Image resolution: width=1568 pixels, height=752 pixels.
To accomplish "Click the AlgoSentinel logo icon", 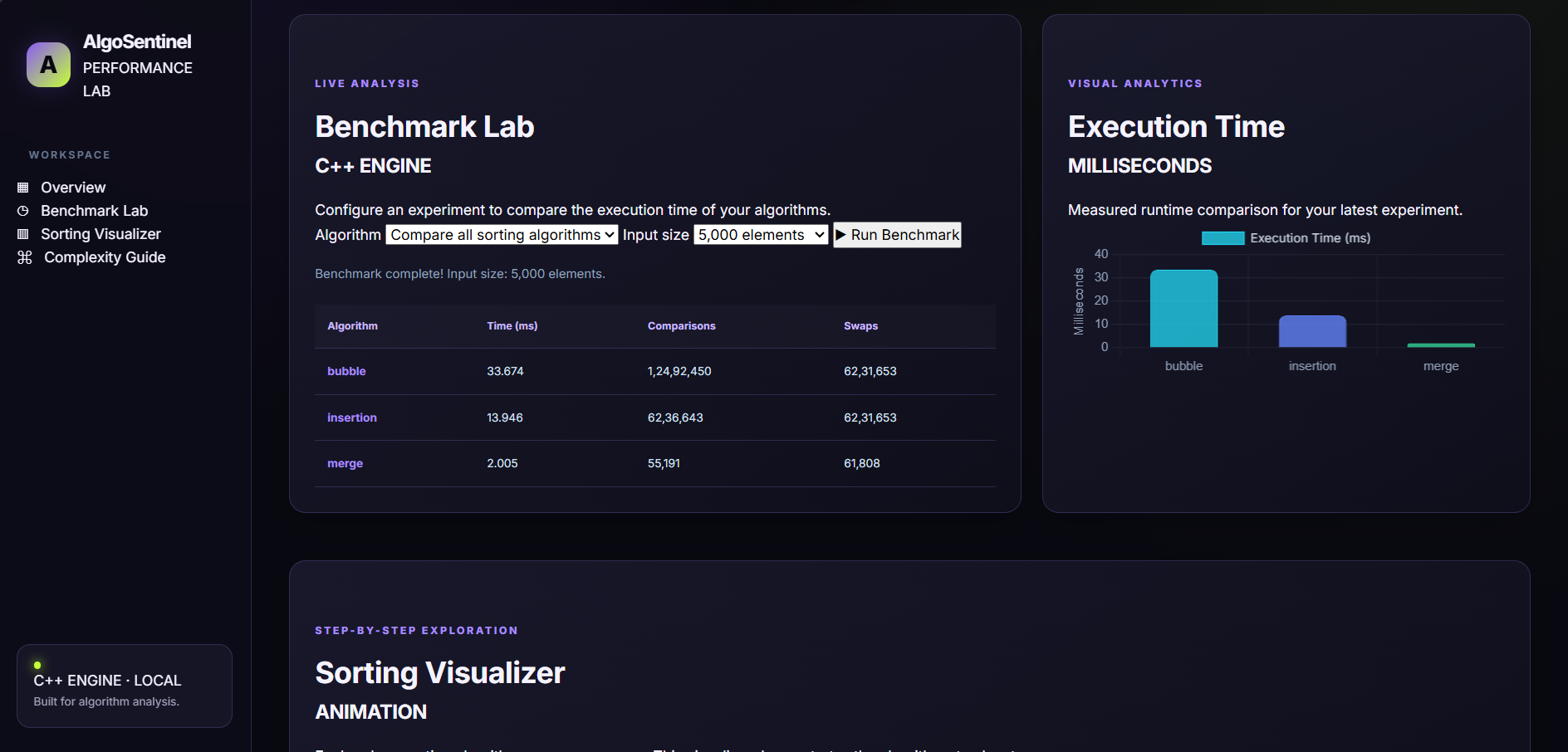I will (48, 65).
